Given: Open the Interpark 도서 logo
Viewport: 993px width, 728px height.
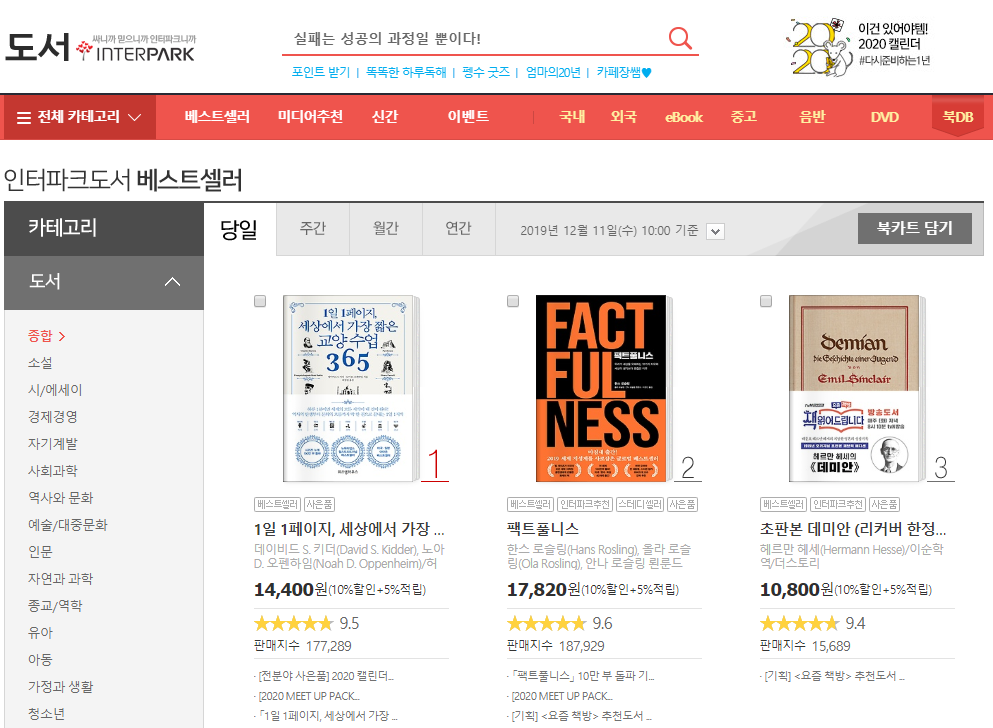Looking at the screenshot, I should click(101, 47).
